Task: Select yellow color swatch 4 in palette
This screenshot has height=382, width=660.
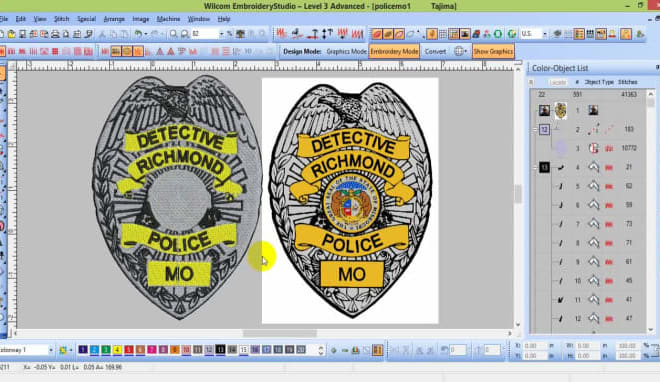Action: pyautogui.click(x=117, y=350)
